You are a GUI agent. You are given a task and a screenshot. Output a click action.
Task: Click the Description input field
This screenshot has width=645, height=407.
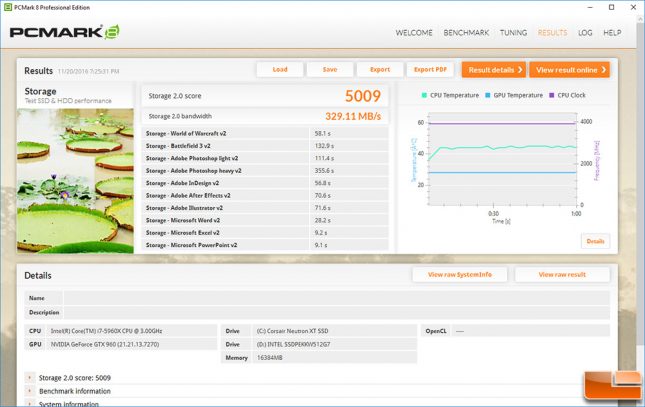tap(336, 312)
